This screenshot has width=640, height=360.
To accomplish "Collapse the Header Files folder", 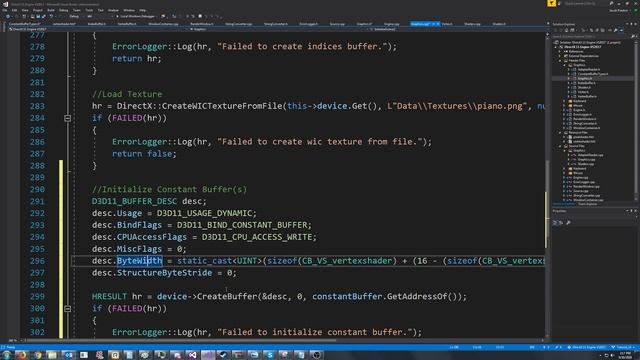I will coord(560,61).
